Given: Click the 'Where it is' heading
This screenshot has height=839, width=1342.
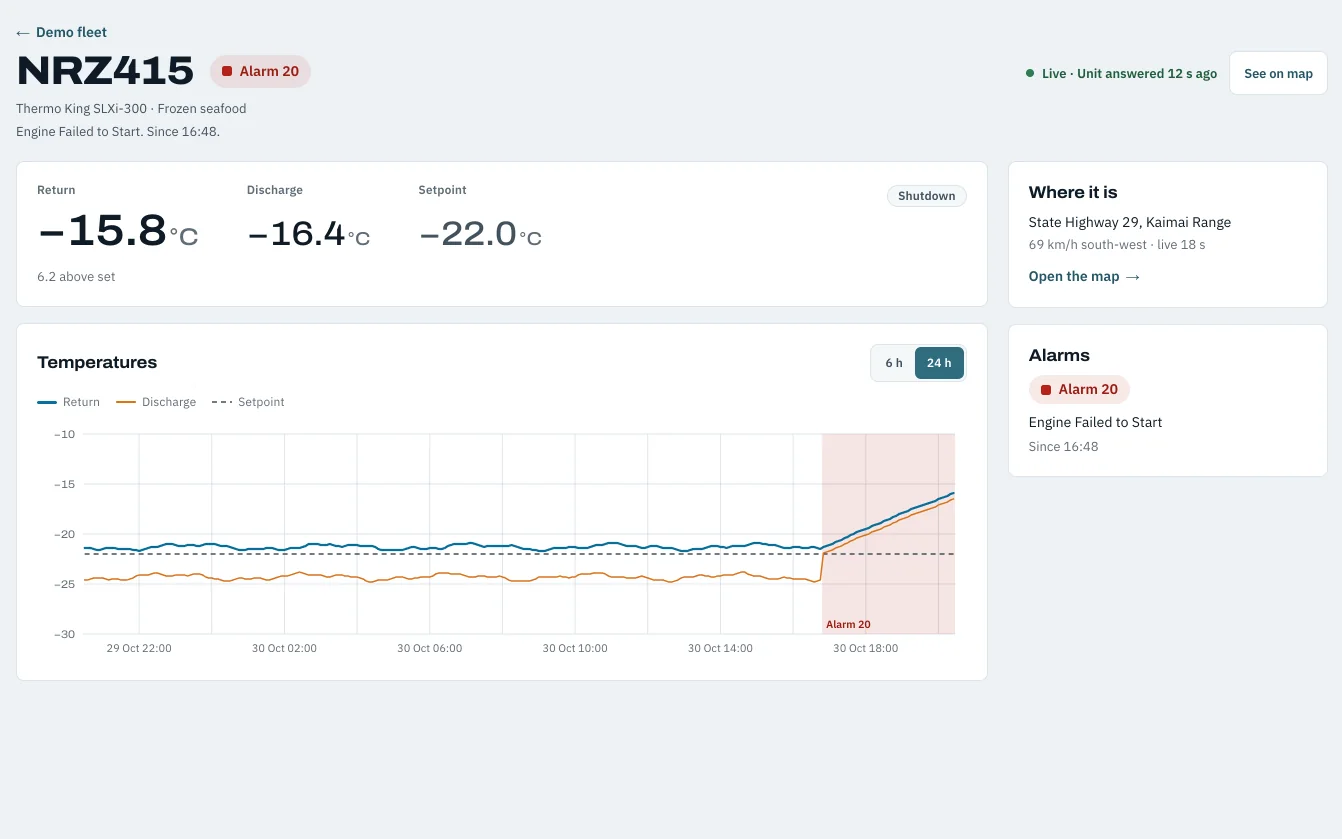Looking at the screenshot, I should tap(1073, 192).
